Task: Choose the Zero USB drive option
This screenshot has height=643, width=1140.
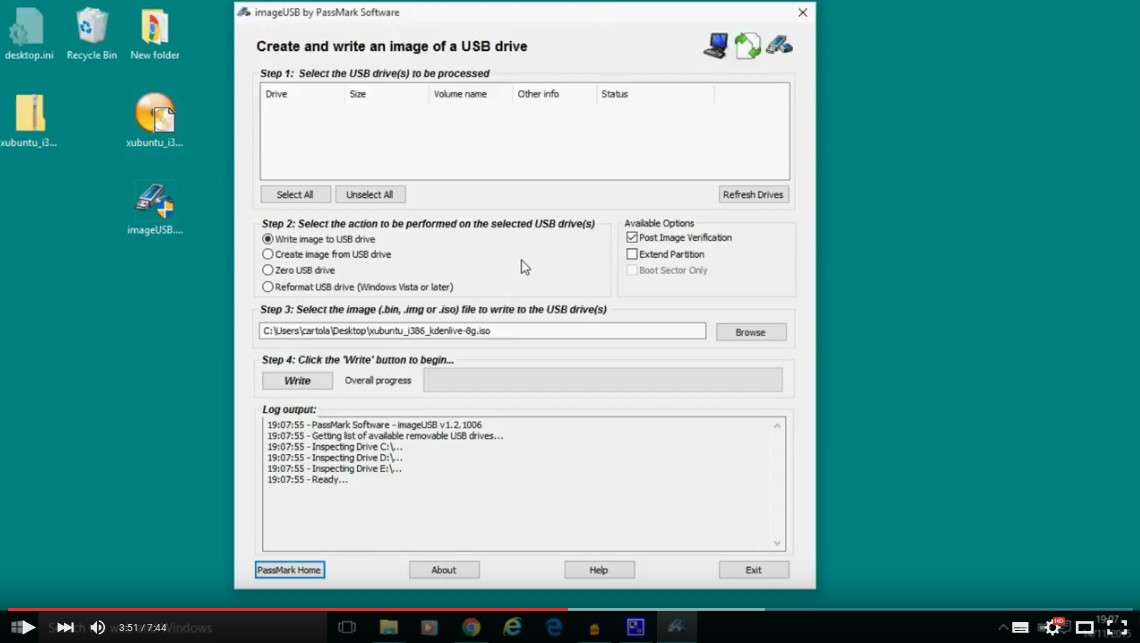Action: [268, 270]
